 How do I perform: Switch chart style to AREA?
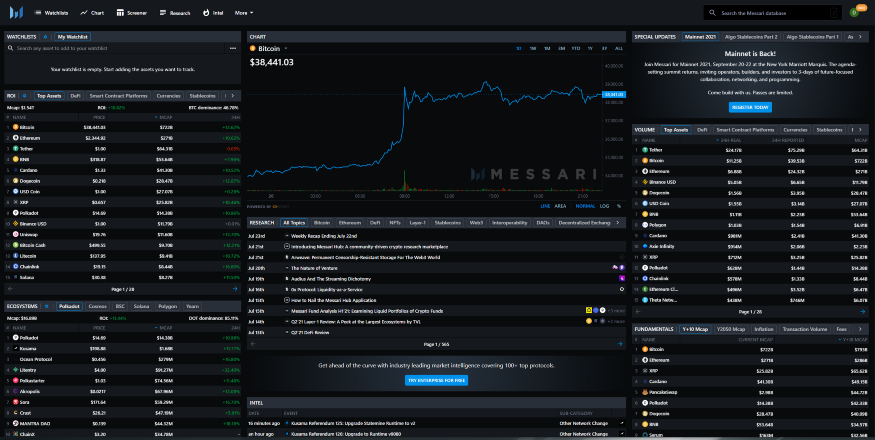tap(560, 206)
